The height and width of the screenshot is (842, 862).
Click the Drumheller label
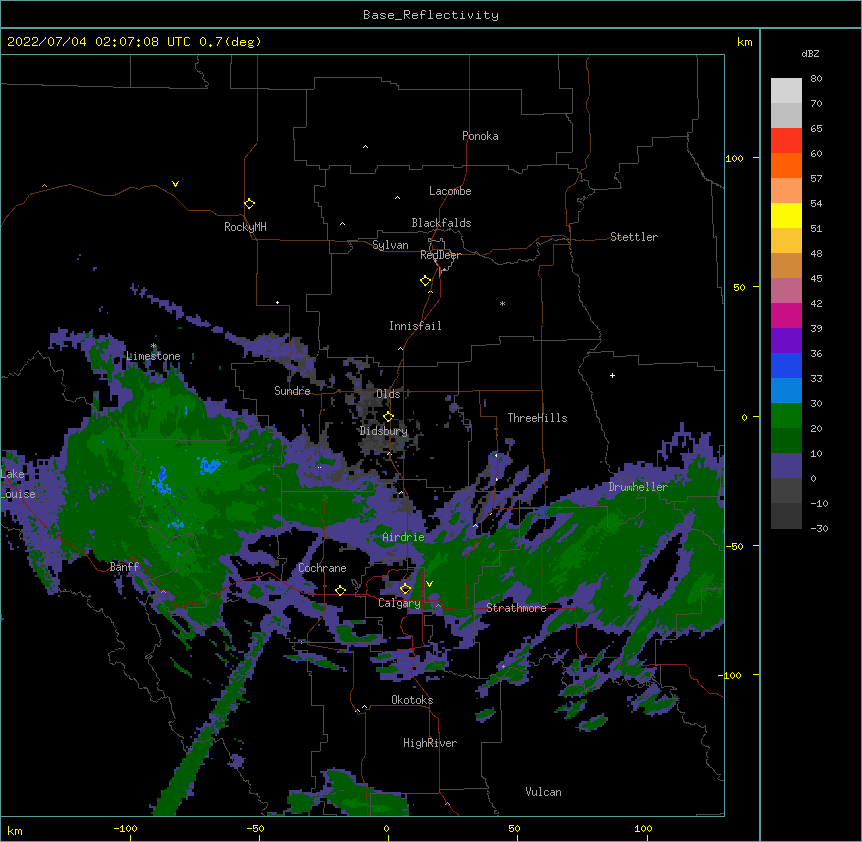638,487
